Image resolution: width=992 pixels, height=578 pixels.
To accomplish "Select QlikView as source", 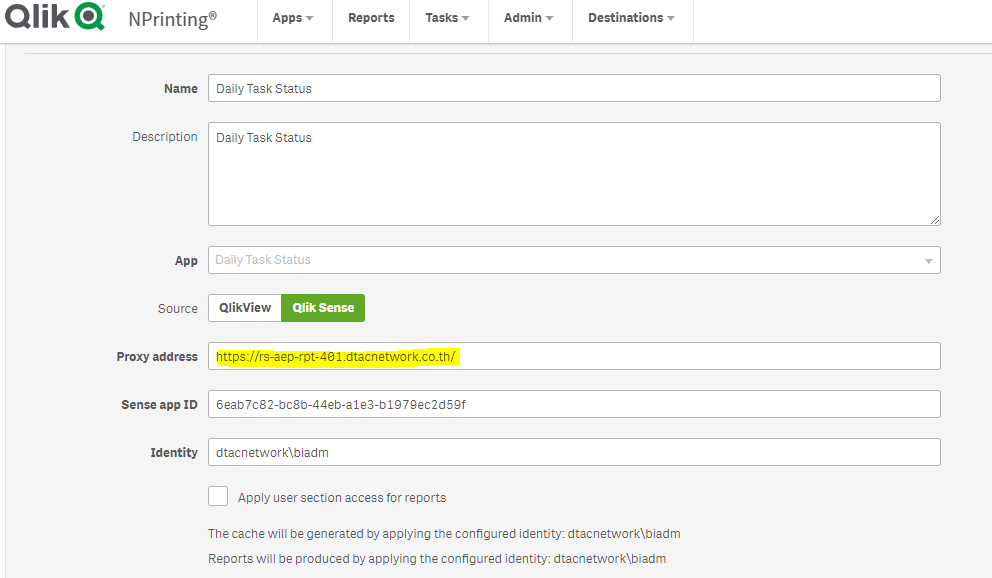I will (245, 308).
